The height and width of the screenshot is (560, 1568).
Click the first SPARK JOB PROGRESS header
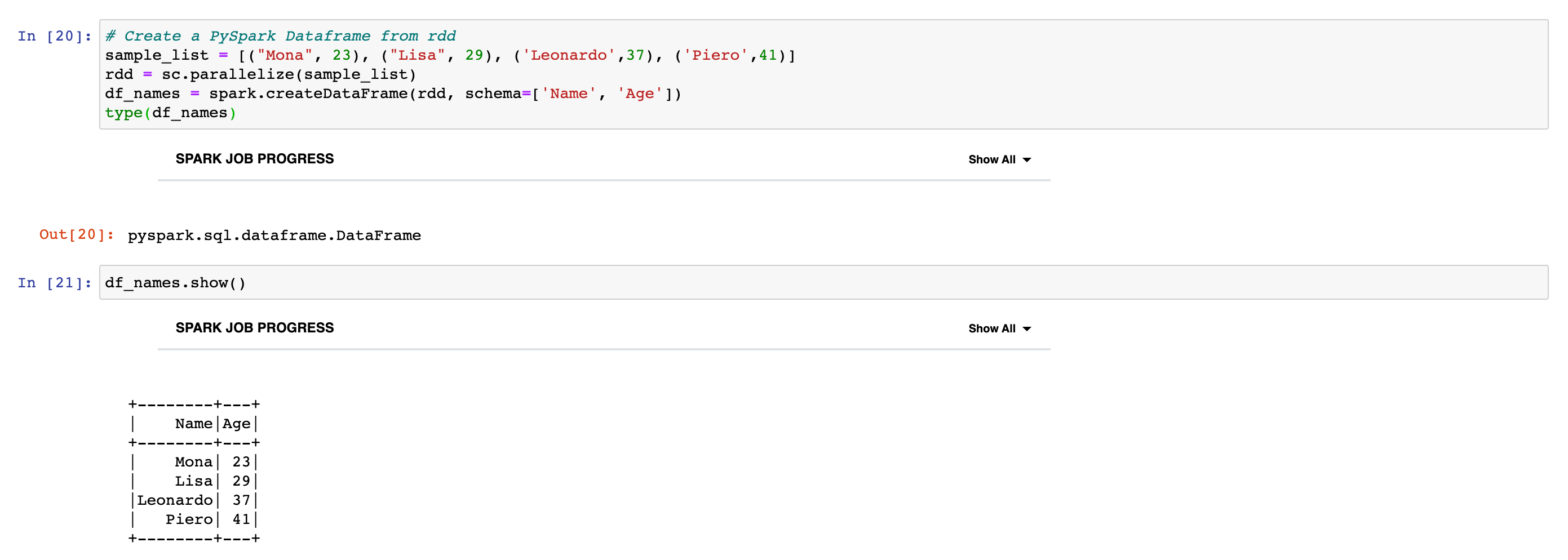click(255, 158)
